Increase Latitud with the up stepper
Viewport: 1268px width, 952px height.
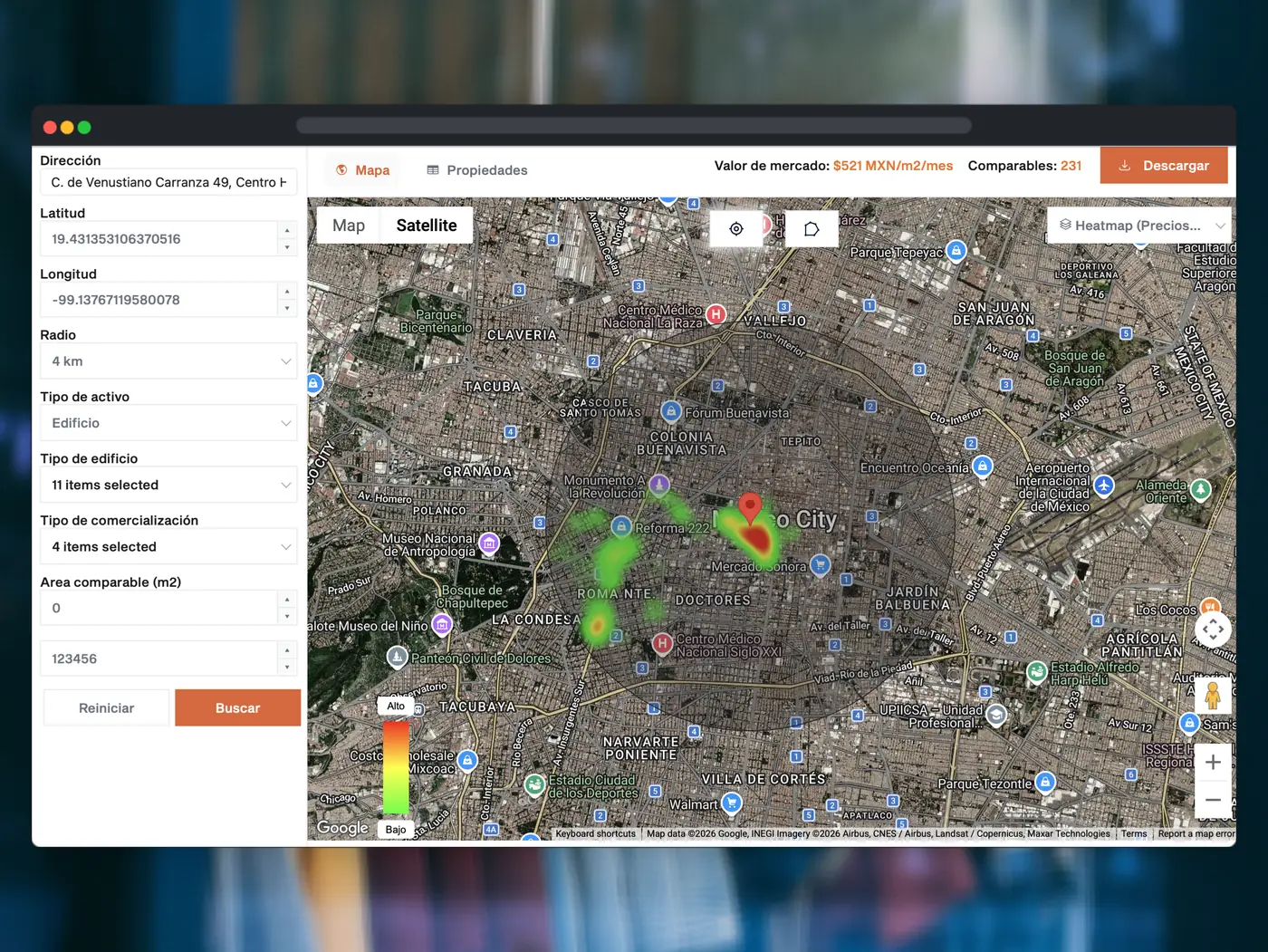[287, 230]
